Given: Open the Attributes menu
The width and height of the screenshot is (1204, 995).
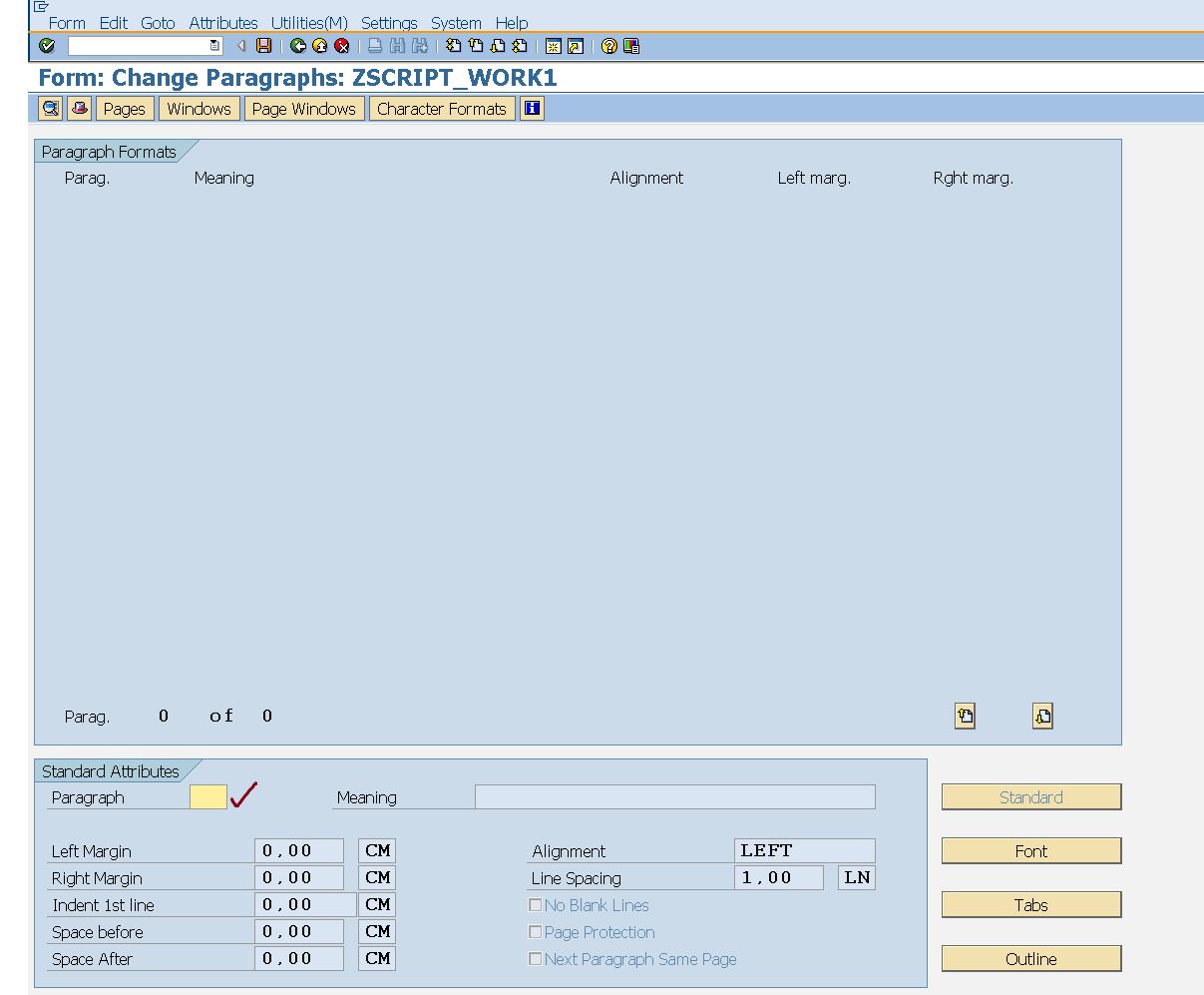Looking at the screenshot, I should click(x=222, y=23).
